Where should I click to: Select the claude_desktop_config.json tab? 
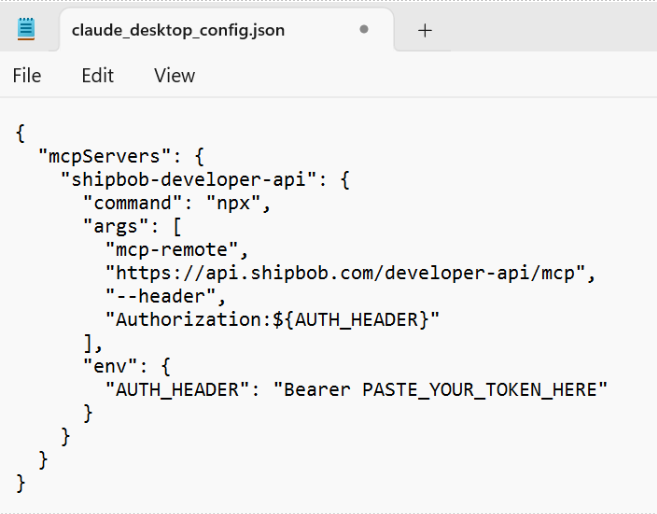[x=227, y=30]
